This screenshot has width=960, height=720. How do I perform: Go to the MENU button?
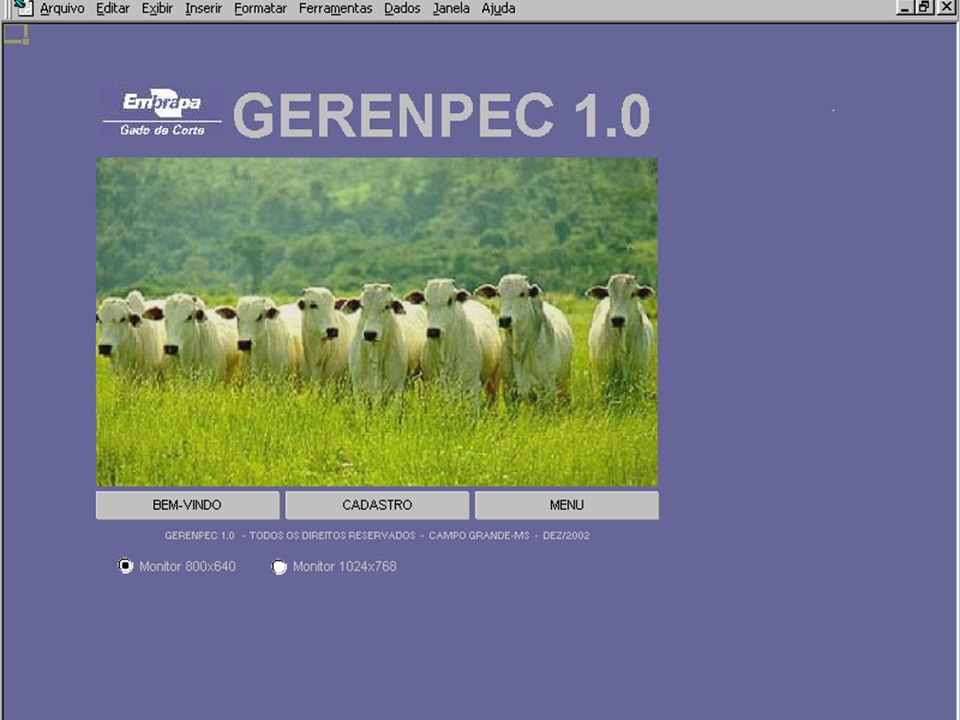click(567, 505)
